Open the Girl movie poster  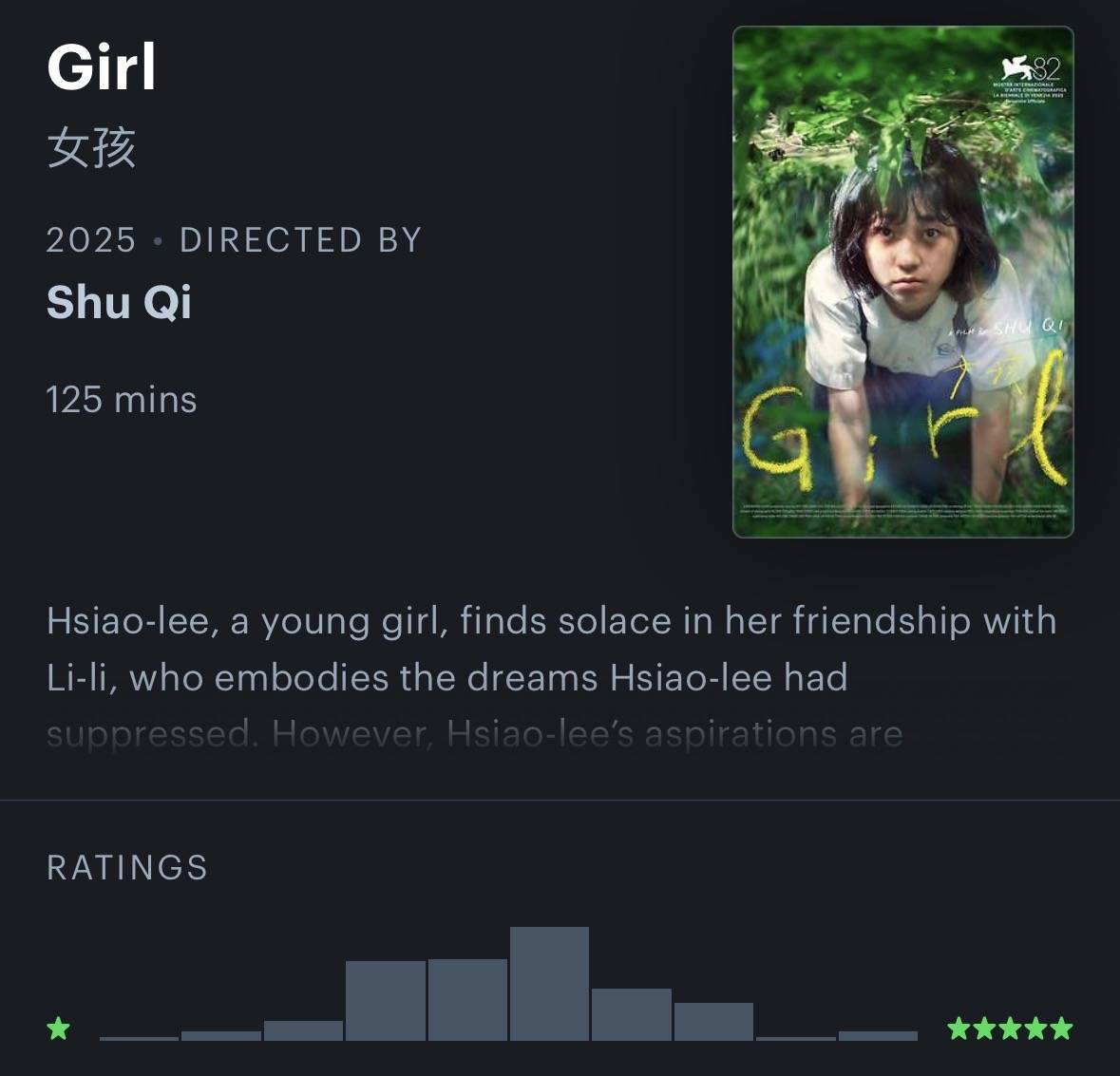pyautogui.click(x=902, y=282)
